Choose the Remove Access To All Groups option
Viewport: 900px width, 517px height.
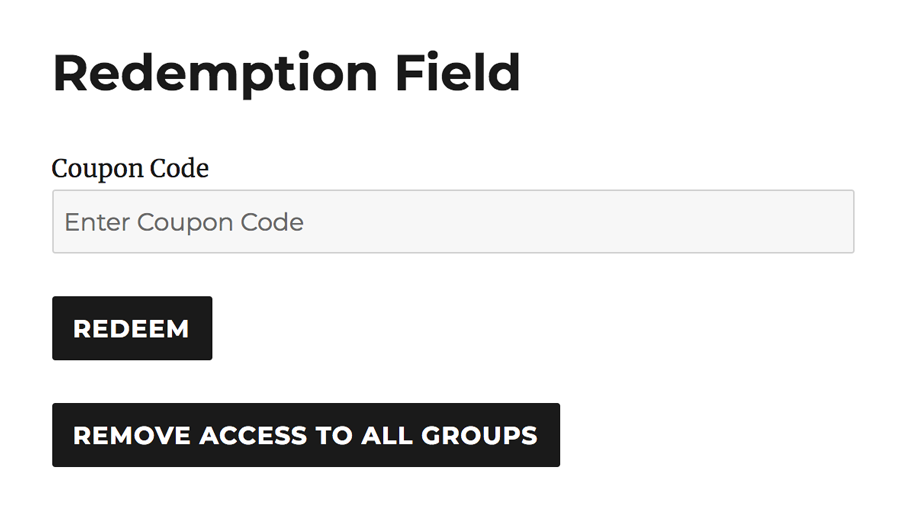pyautogui.click(x=305, y=435)
